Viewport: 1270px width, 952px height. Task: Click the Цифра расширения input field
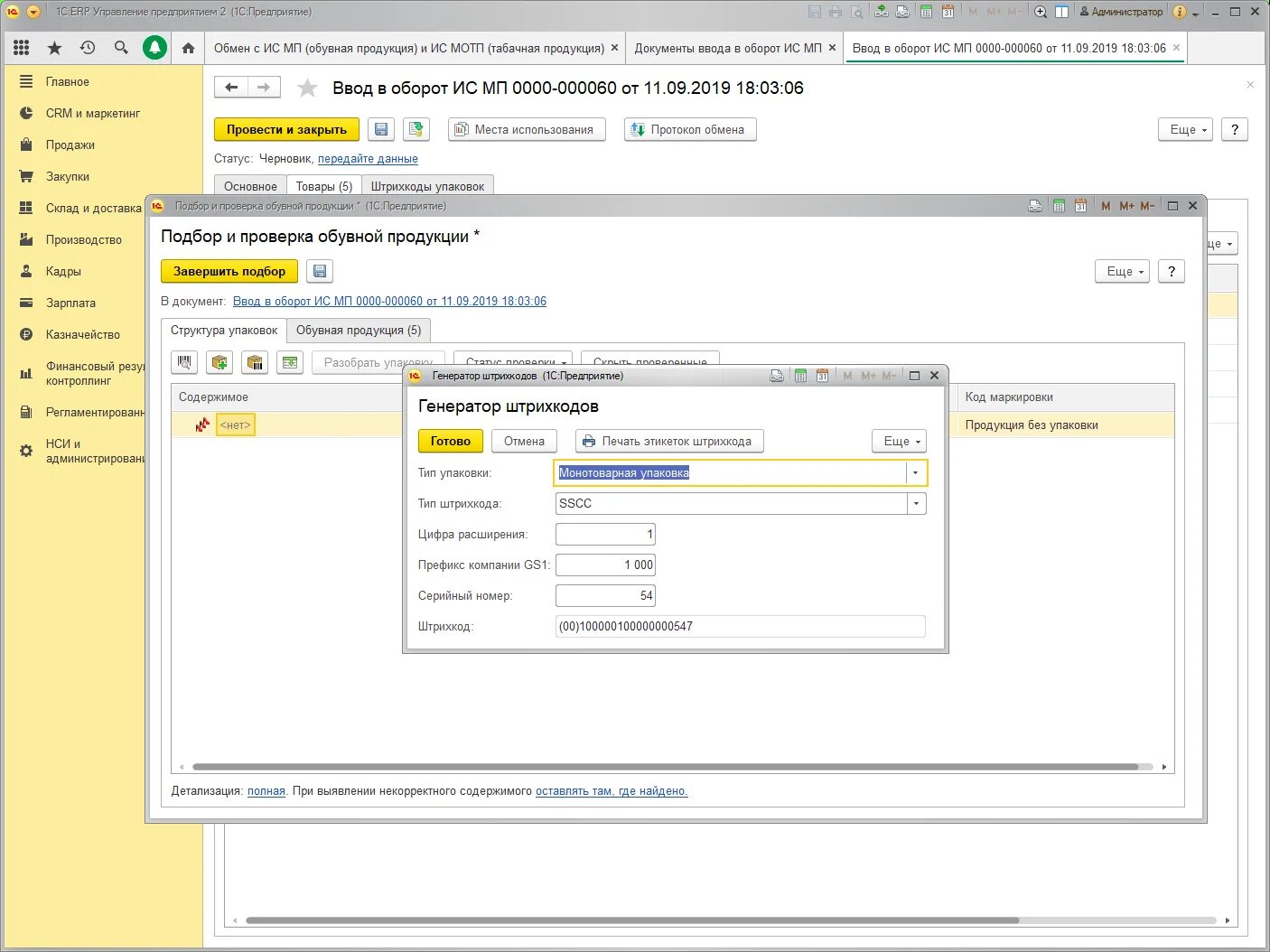tap(605, 534)
